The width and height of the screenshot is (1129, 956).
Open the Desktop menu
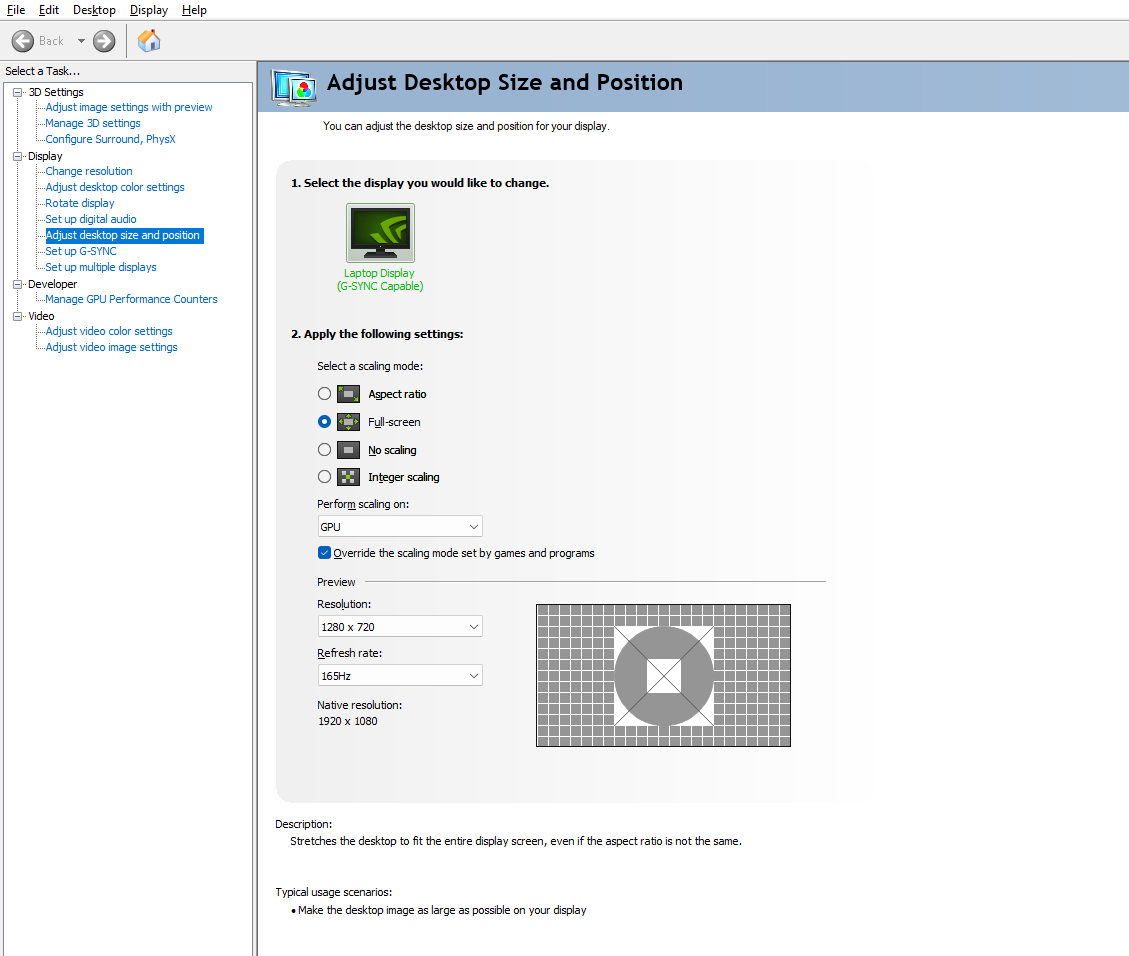pos(94,10)
